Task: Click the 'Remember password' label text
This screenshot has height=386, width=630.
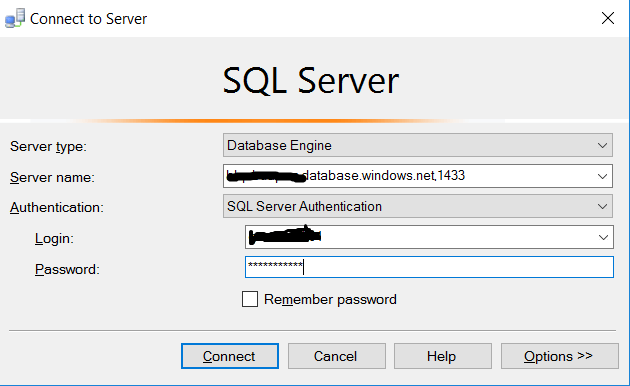Action: 330,300
